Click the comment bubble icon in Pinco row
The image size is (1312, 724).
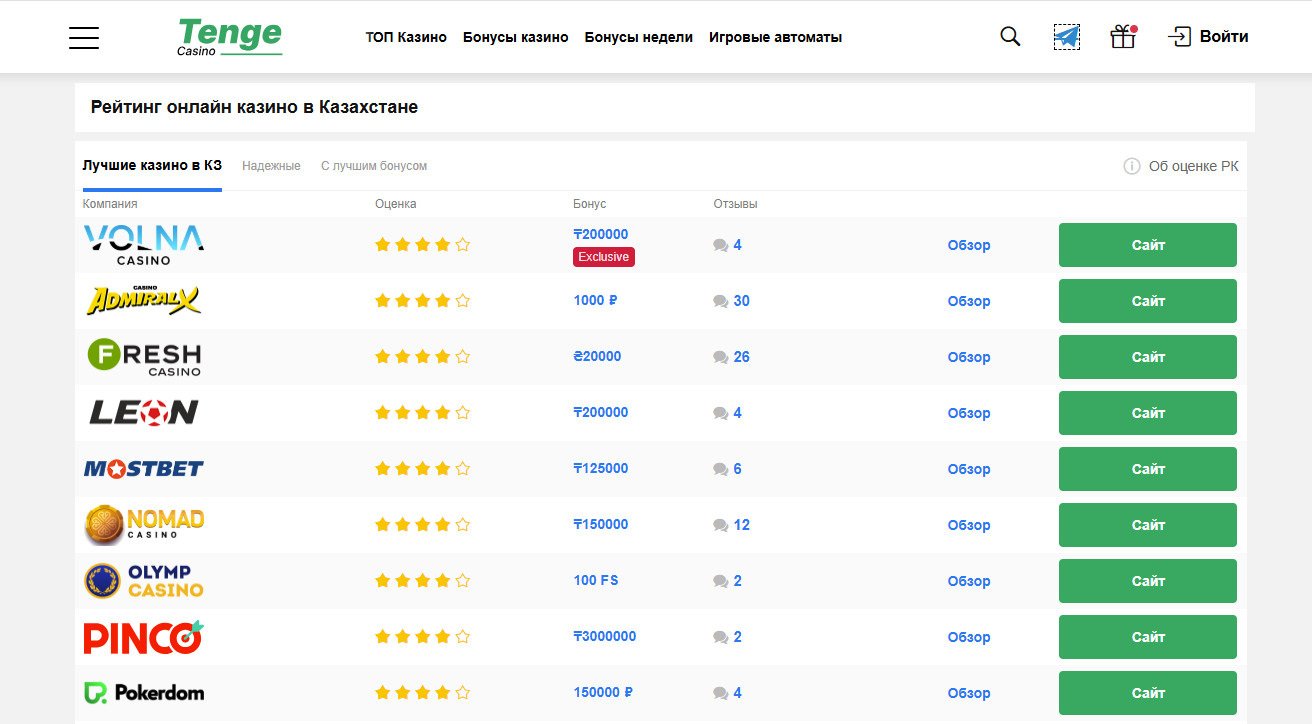click(x=720, y=637)
